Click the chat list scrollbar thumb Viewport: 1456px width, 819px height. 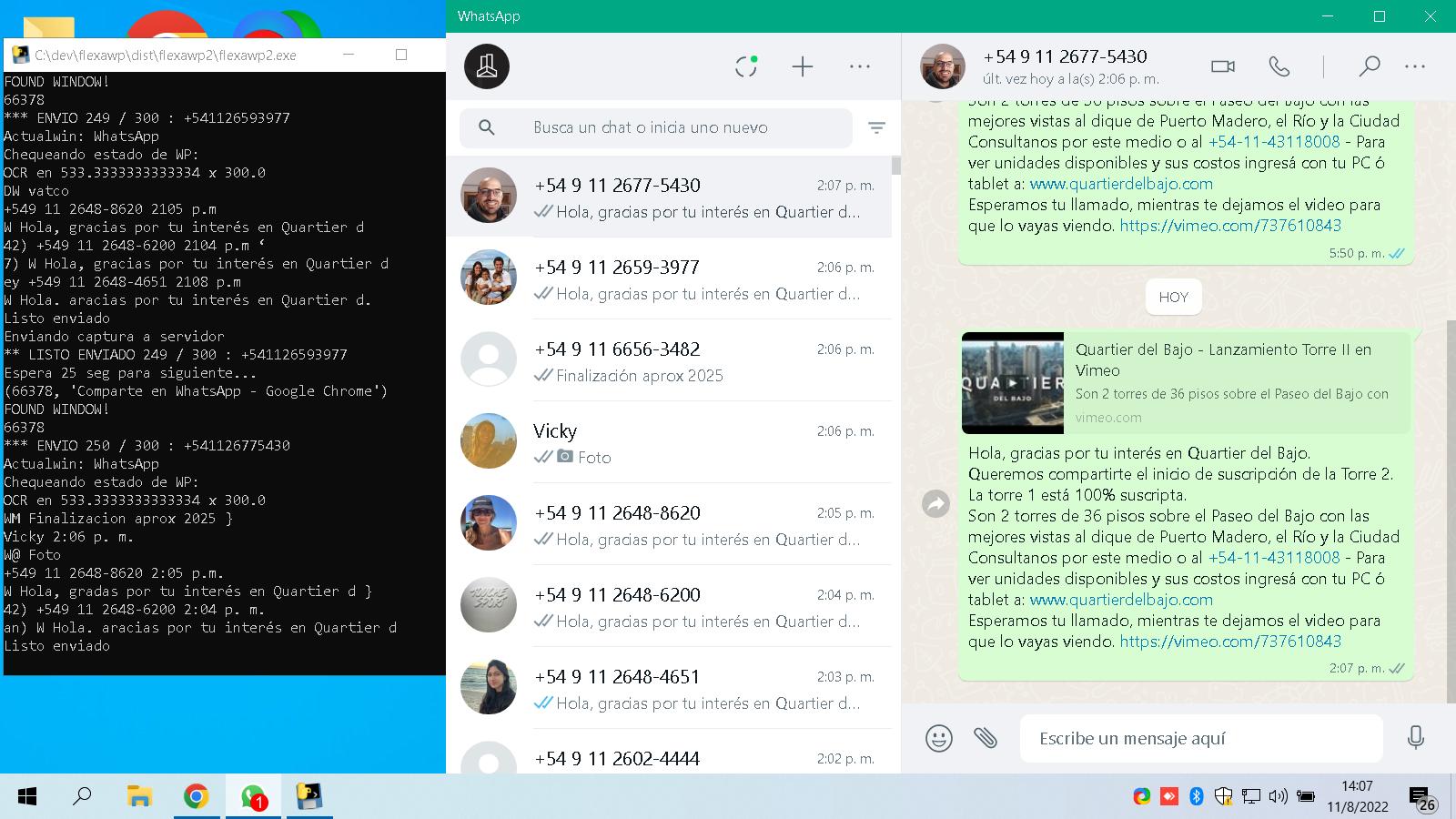(896, 166)
